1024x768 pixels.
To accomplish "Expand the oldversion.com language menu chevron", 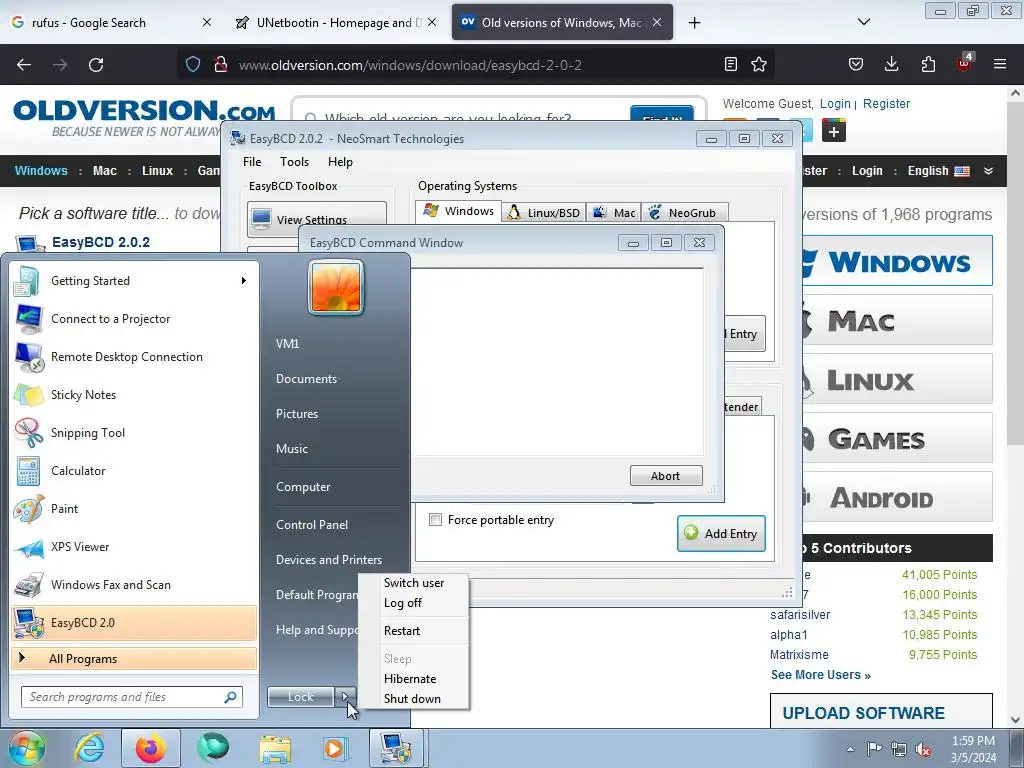I will pyautogui.click(x=988, y=171).
